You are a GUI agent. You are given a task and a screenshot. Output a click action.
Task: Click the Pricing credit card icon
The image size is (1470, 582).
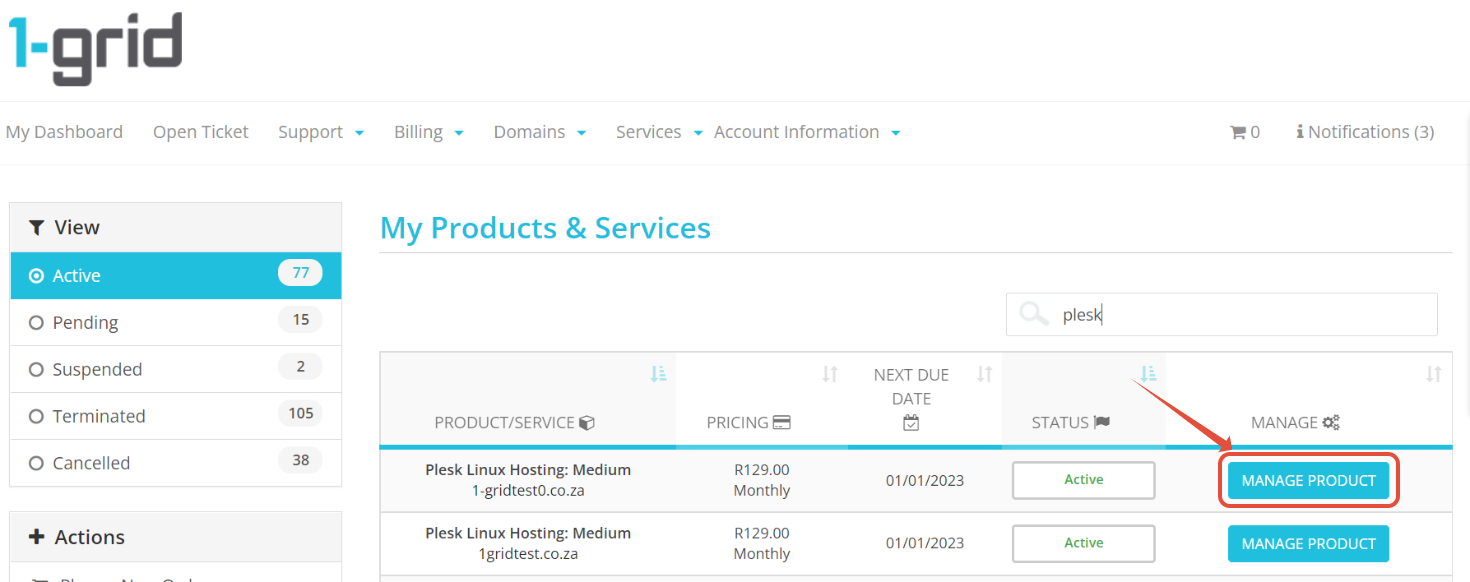[x=782, y=423]
